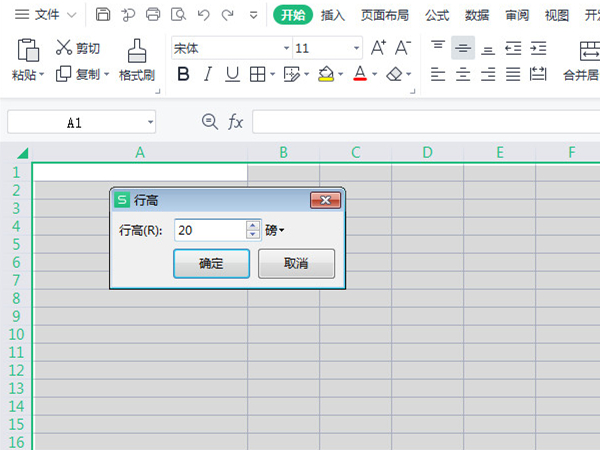Expand the 粘贴 dropdown arrow

(x=41, y=74)
